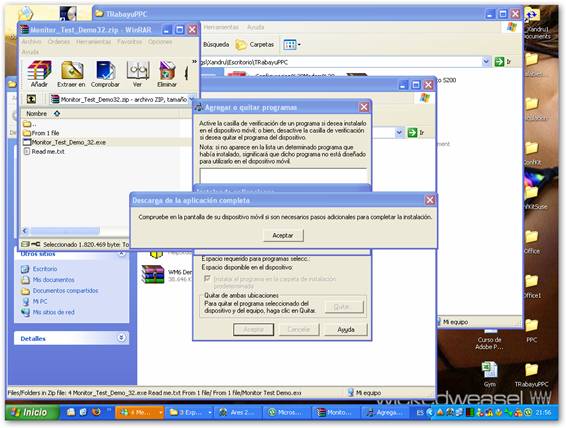Open the Ver viewer icon in WinRAR
The height and width of the screenshot is (428, 566).
click(x=138, y=74)
